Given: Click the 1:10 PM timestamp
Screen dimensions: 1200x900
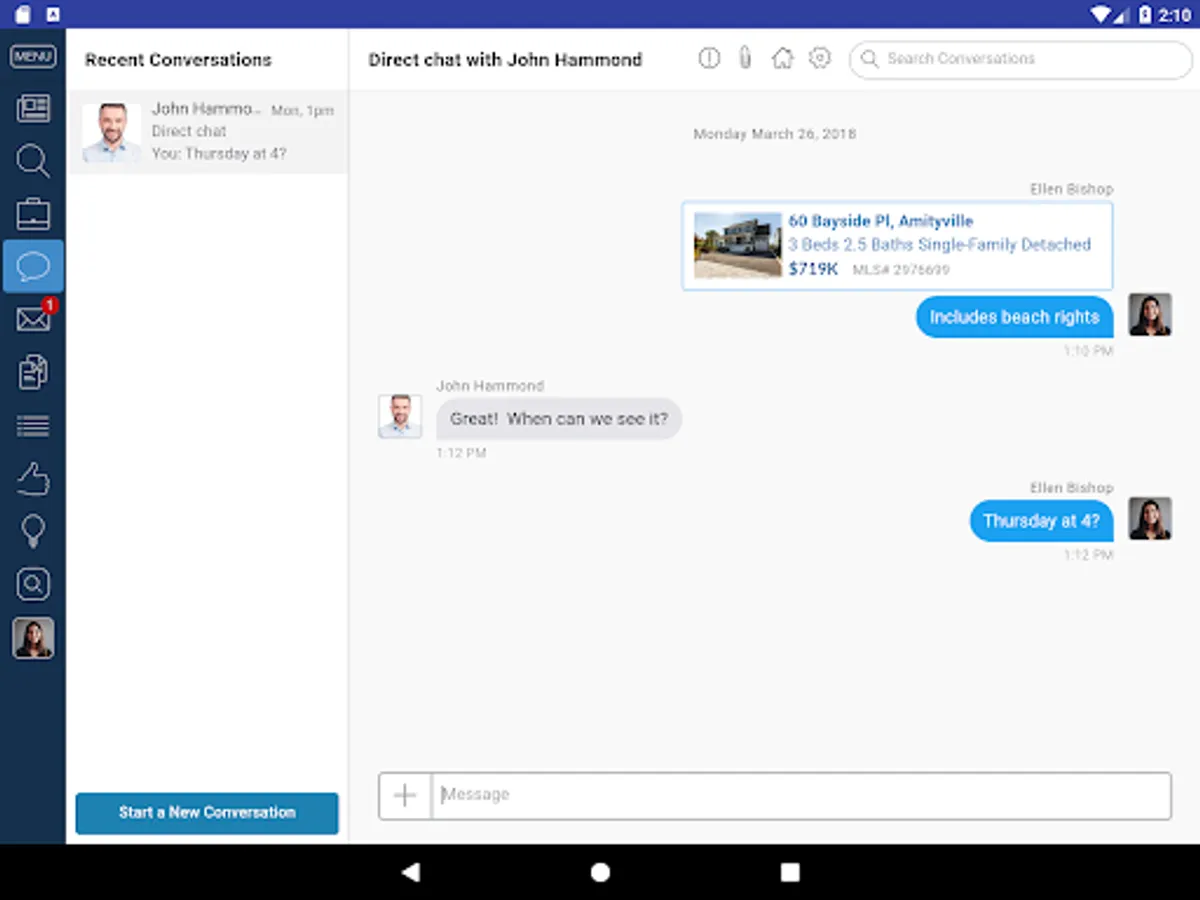Looking at the screenshot, I should click(1088, 351).
